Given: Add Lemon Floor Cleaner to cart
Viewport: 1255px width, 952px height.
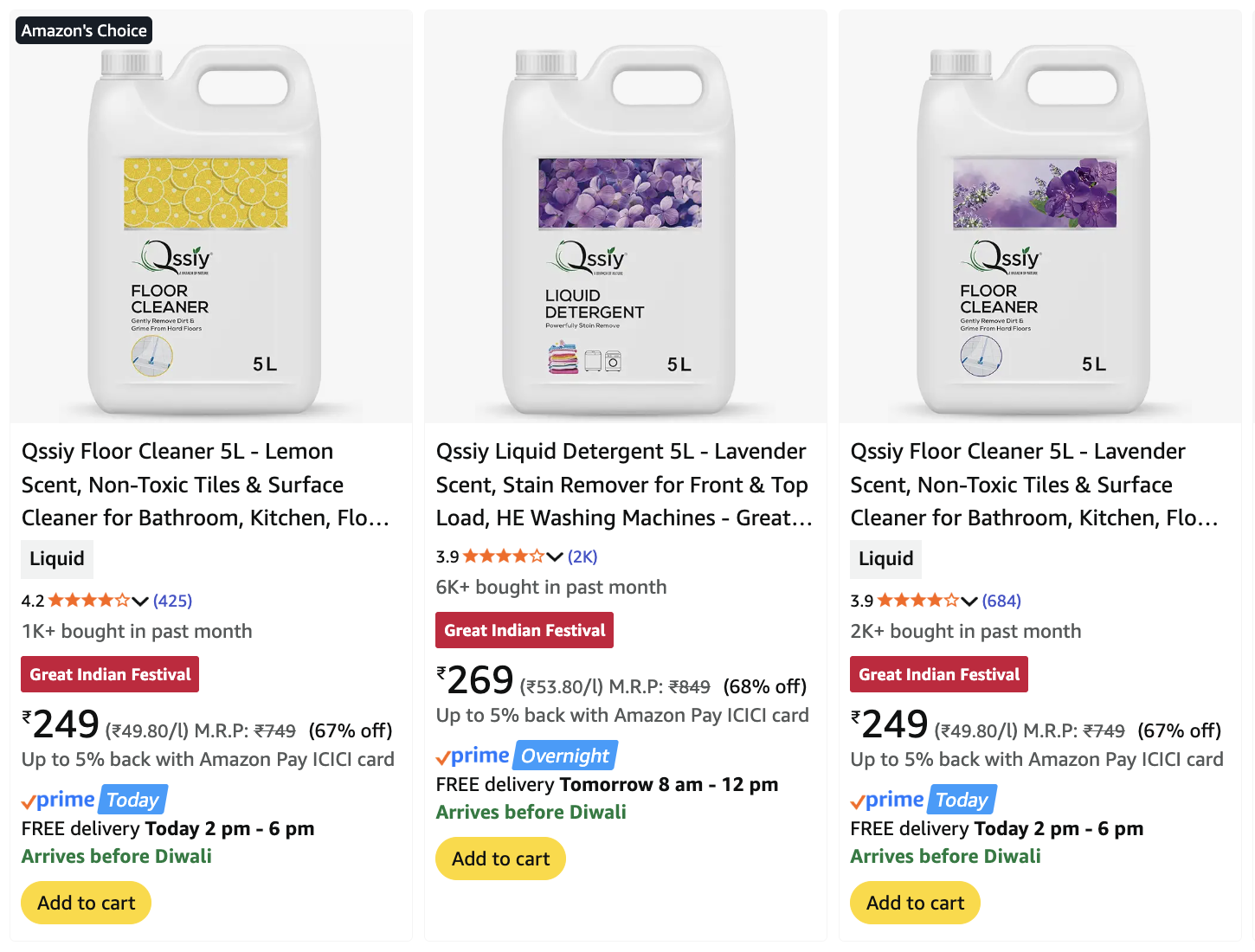Looking at the screenshot, I should (x=86, y=903).
